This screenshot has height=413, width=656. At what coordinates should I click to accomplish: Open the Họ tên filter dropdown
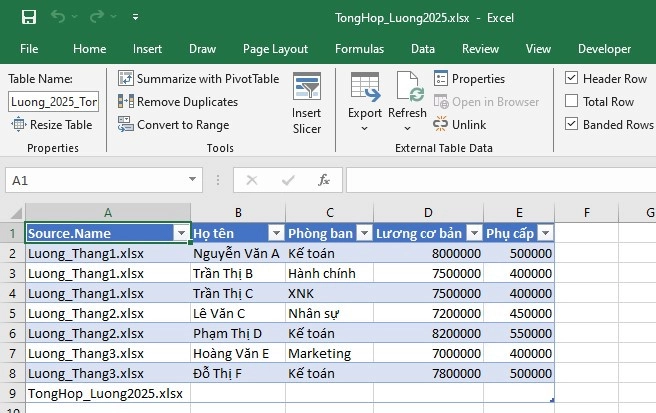click(x=276, y=233)
